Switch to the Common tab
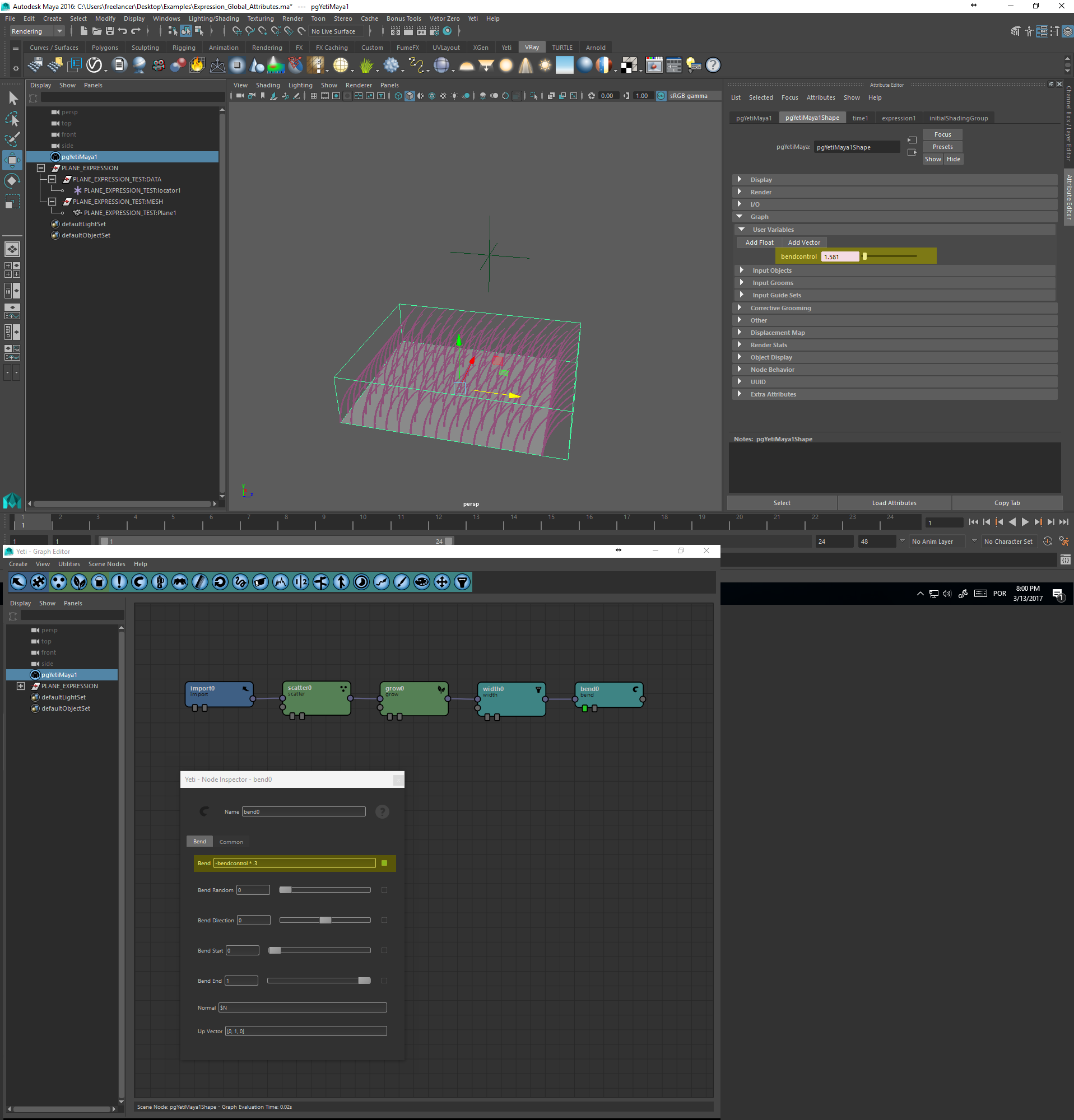Image resolution: width=1074 pixels, height=1120 pixels. coord(231,842)
